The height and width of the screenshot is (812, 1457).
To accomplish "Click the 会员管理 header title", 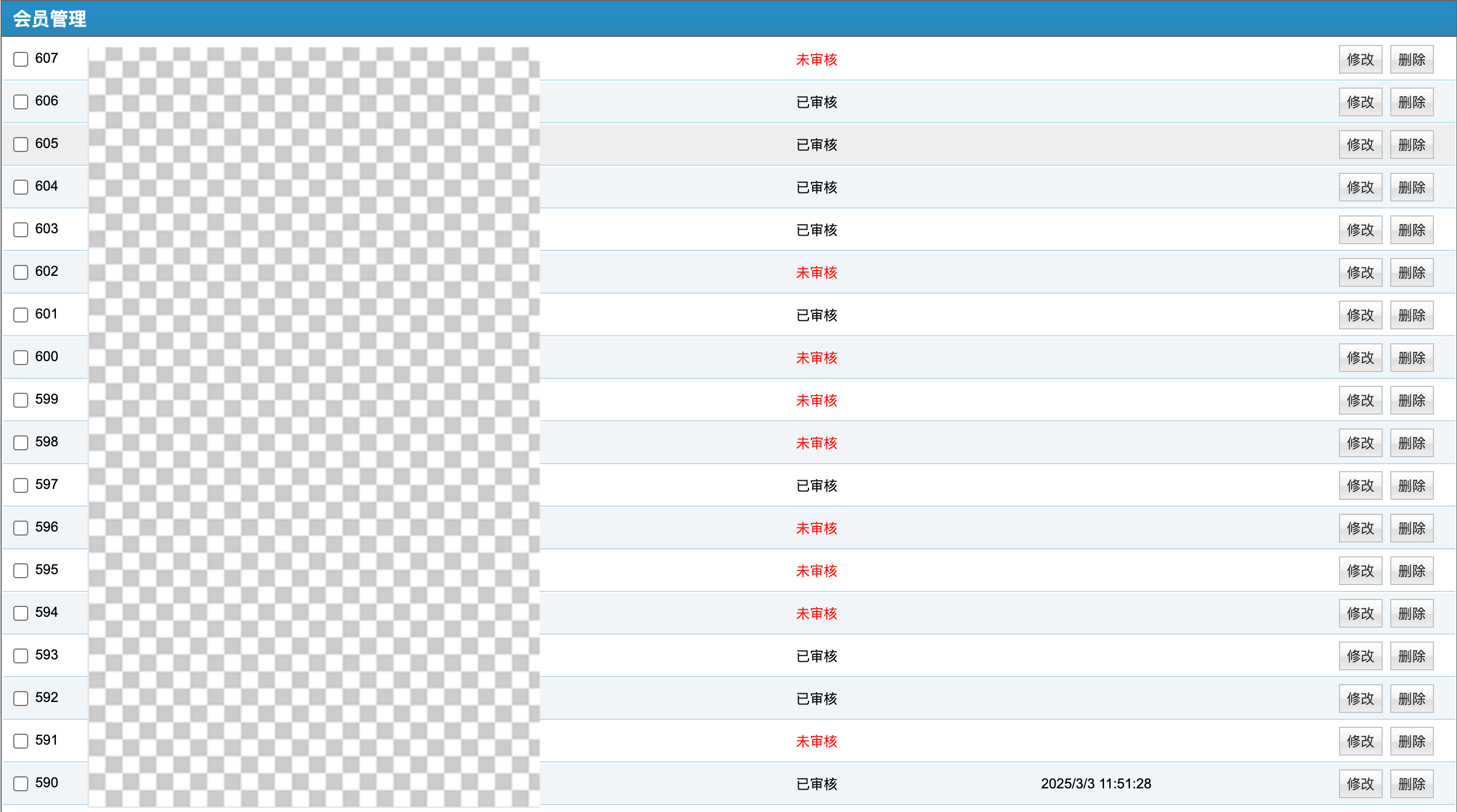I will click(x=50, y=19).
